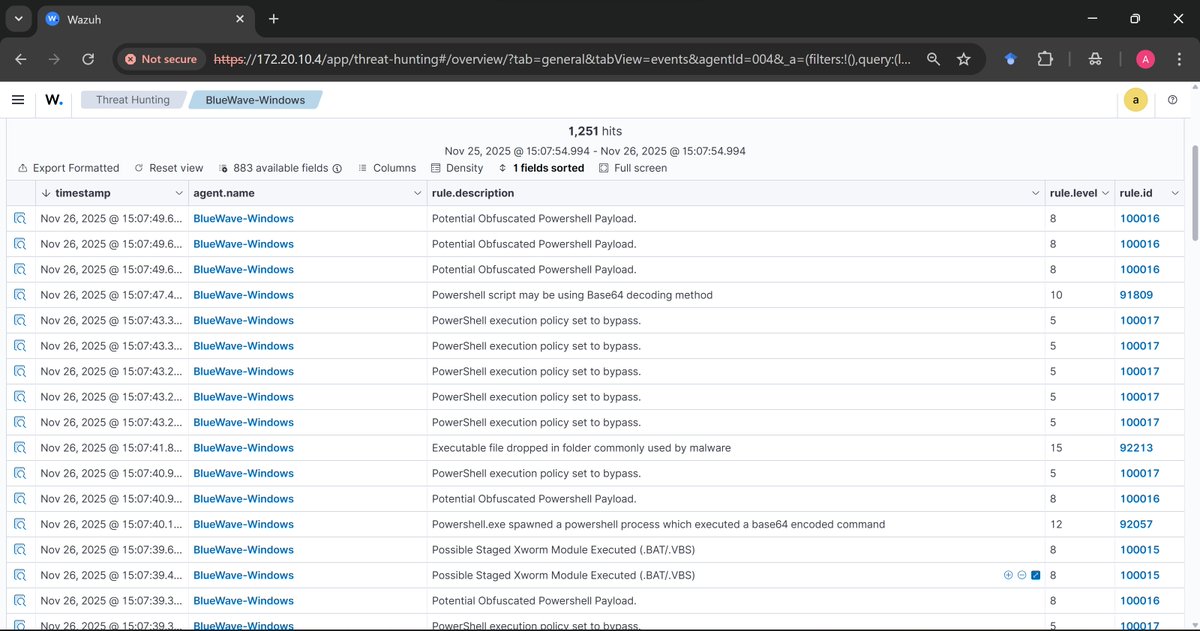This screenshot has height=631, width=1200.
Task: Expand details of the first event row
Action: [x=20, y=218]
